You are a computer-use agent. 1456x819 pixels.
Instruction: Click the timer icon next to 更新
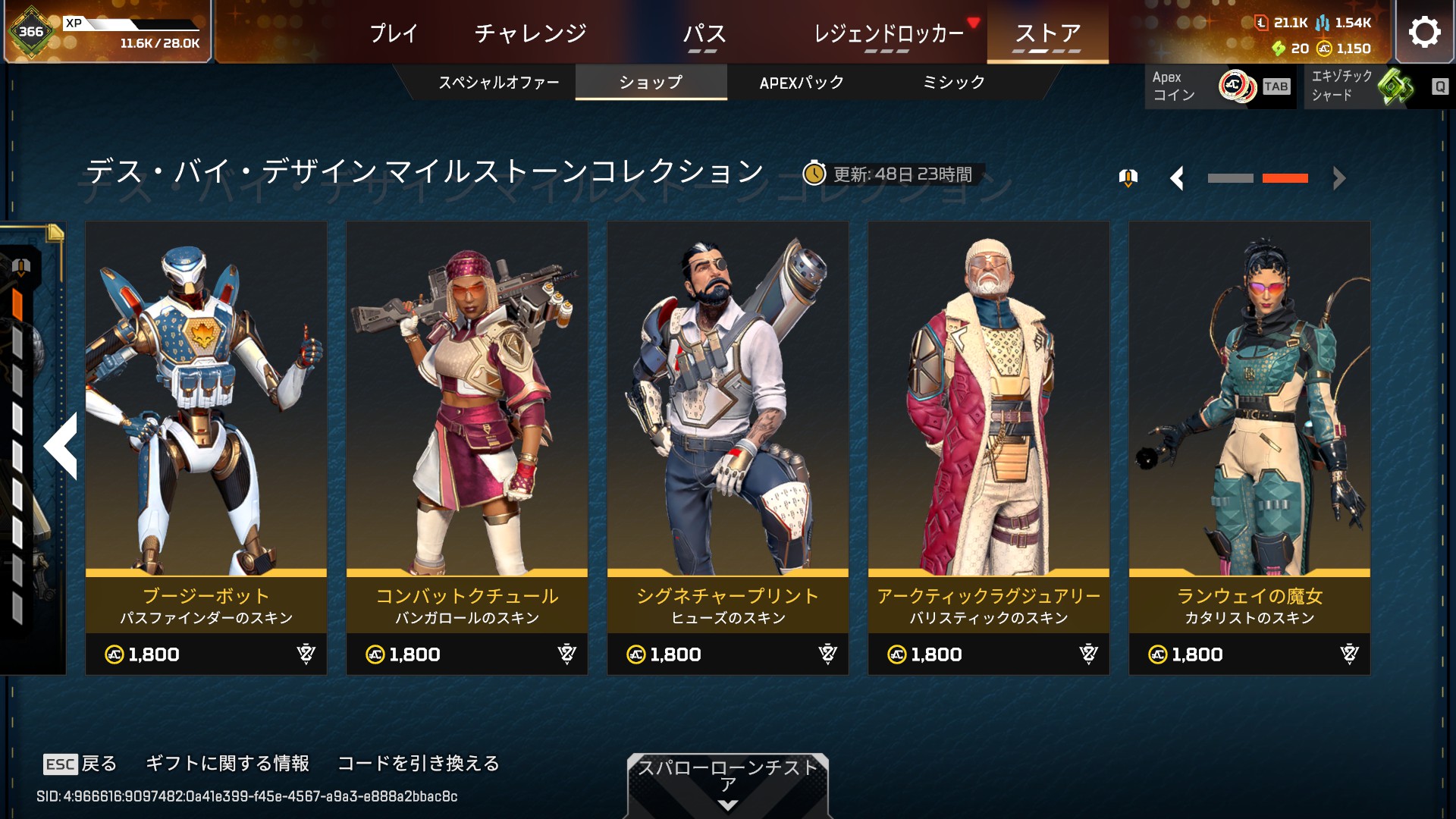(x=814, y=174)
